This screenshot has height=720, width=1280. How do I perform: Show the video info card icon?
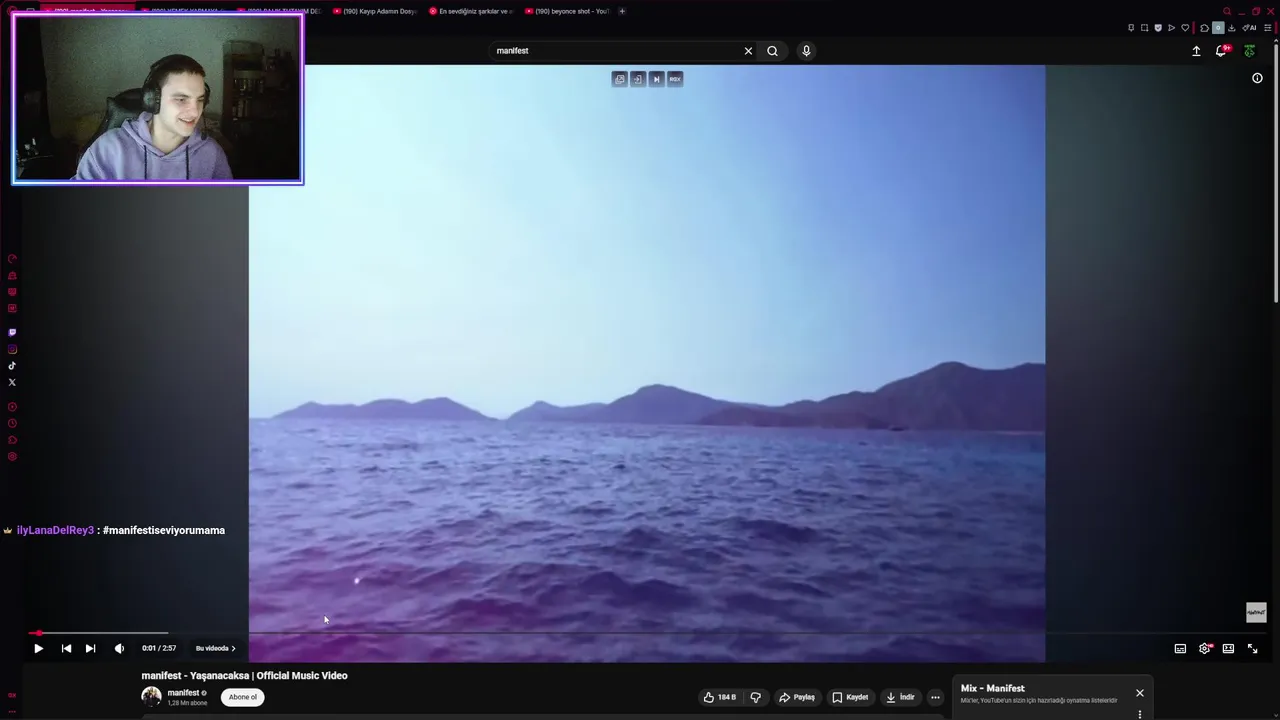tap(1257, 78)
